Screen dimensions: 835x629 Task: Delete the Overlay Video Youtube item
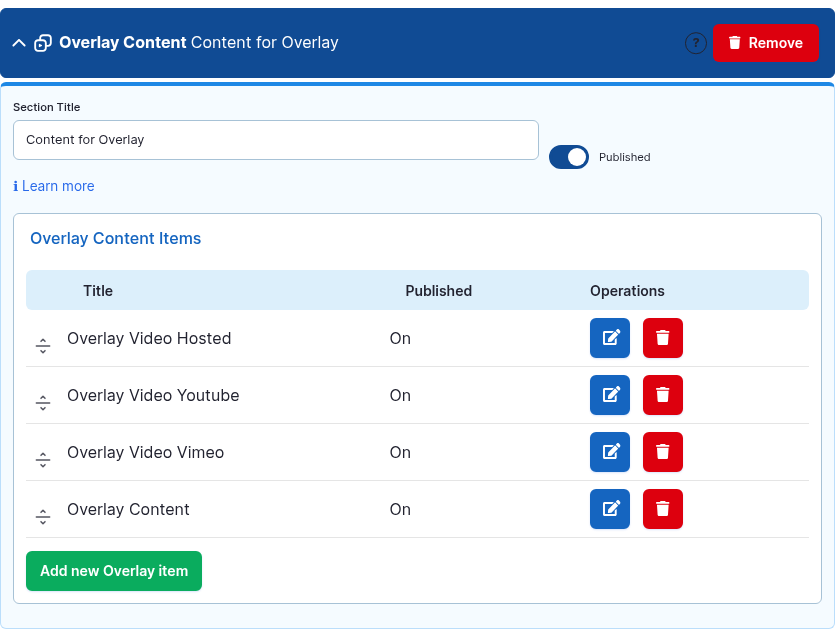point(662,395)
